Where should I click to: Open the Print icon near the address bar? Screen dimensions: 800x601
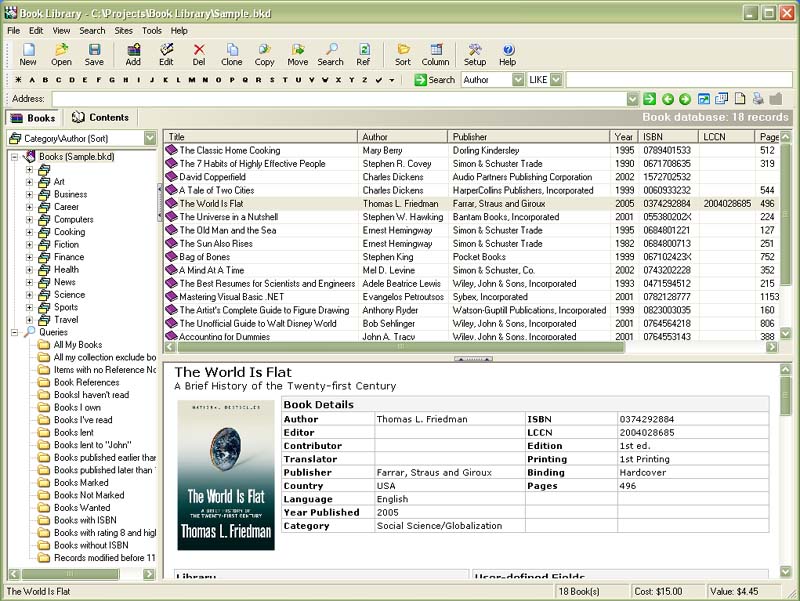click(756, 98)
